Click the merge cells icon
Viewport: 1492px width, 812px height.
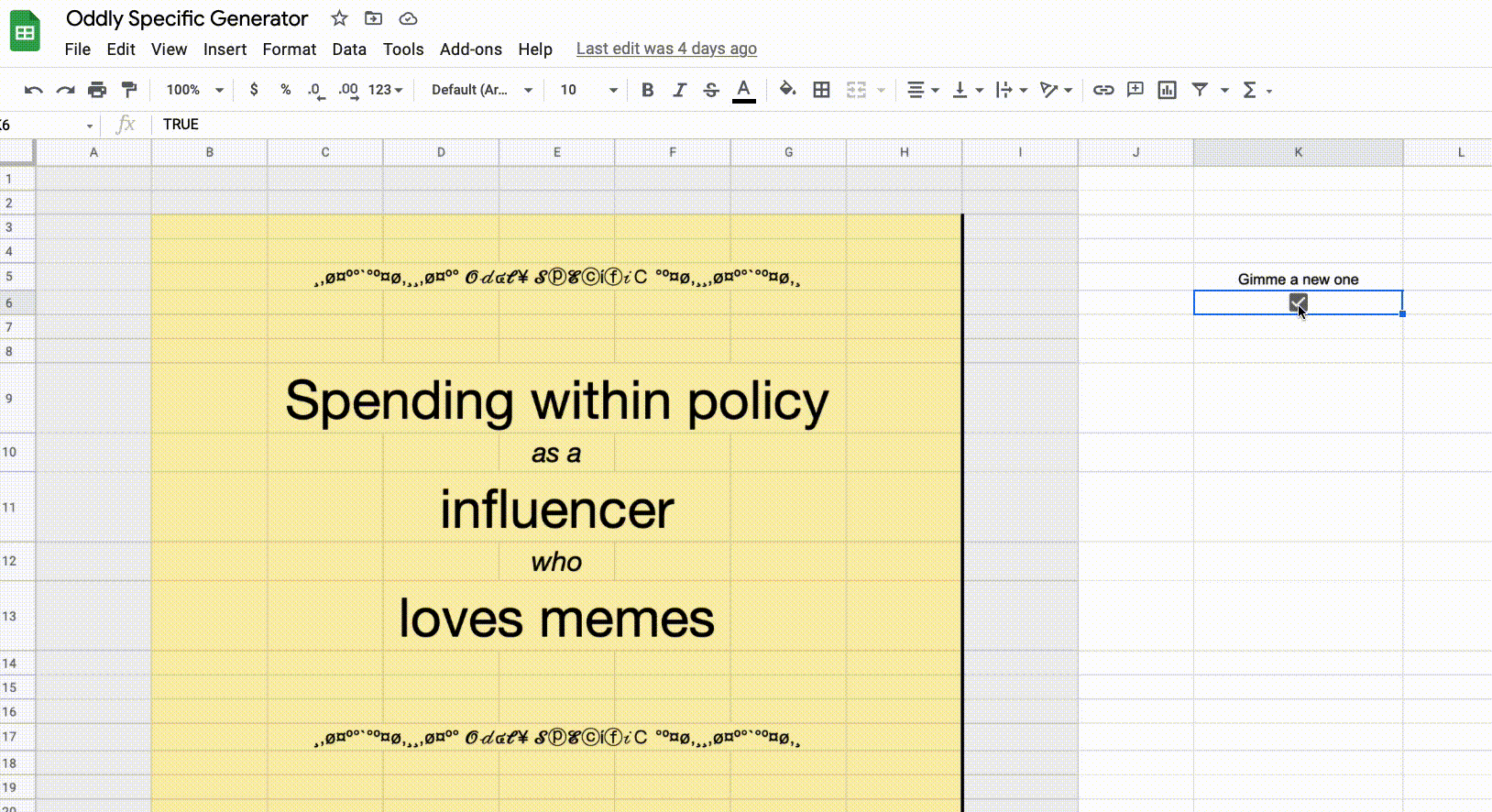point(856,90)
